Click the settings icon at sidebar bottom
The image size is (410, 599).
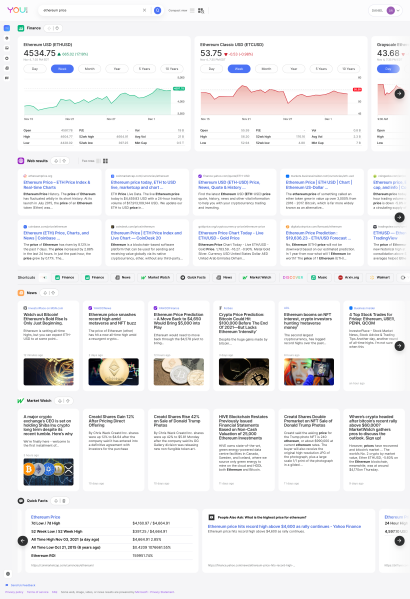(8, 573)
